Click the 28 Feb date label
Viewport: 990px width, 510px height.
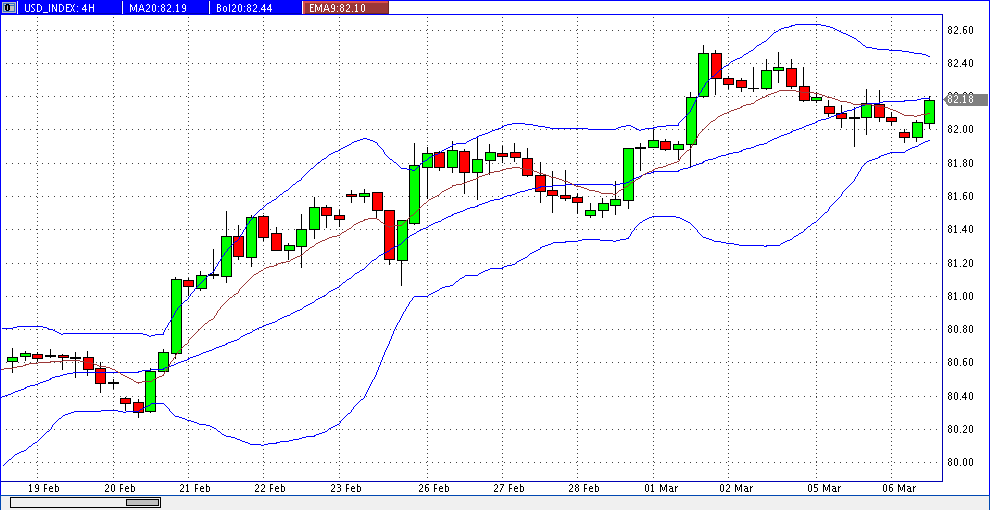[583, 489]
